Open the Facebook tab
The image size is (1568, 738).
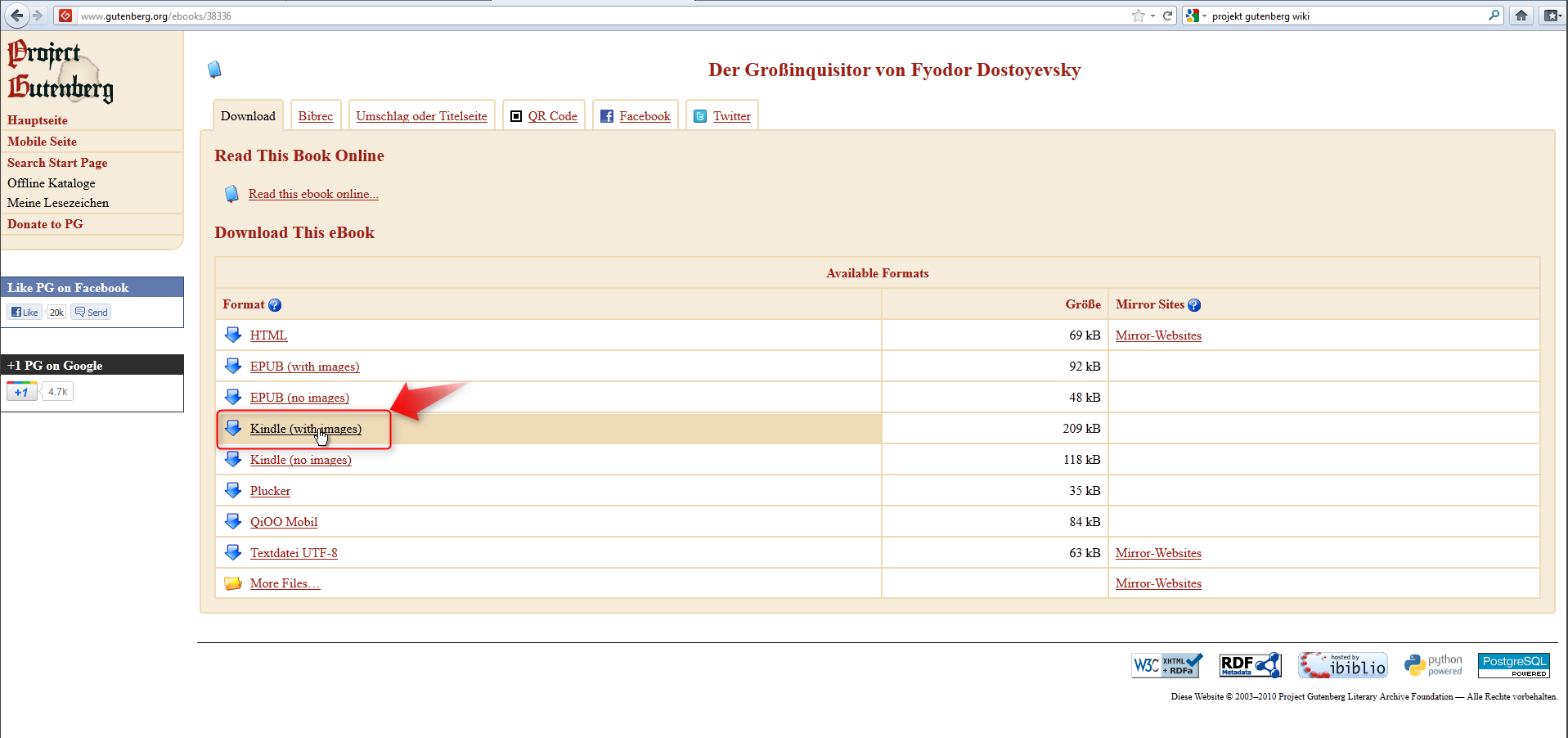[636, 116]
